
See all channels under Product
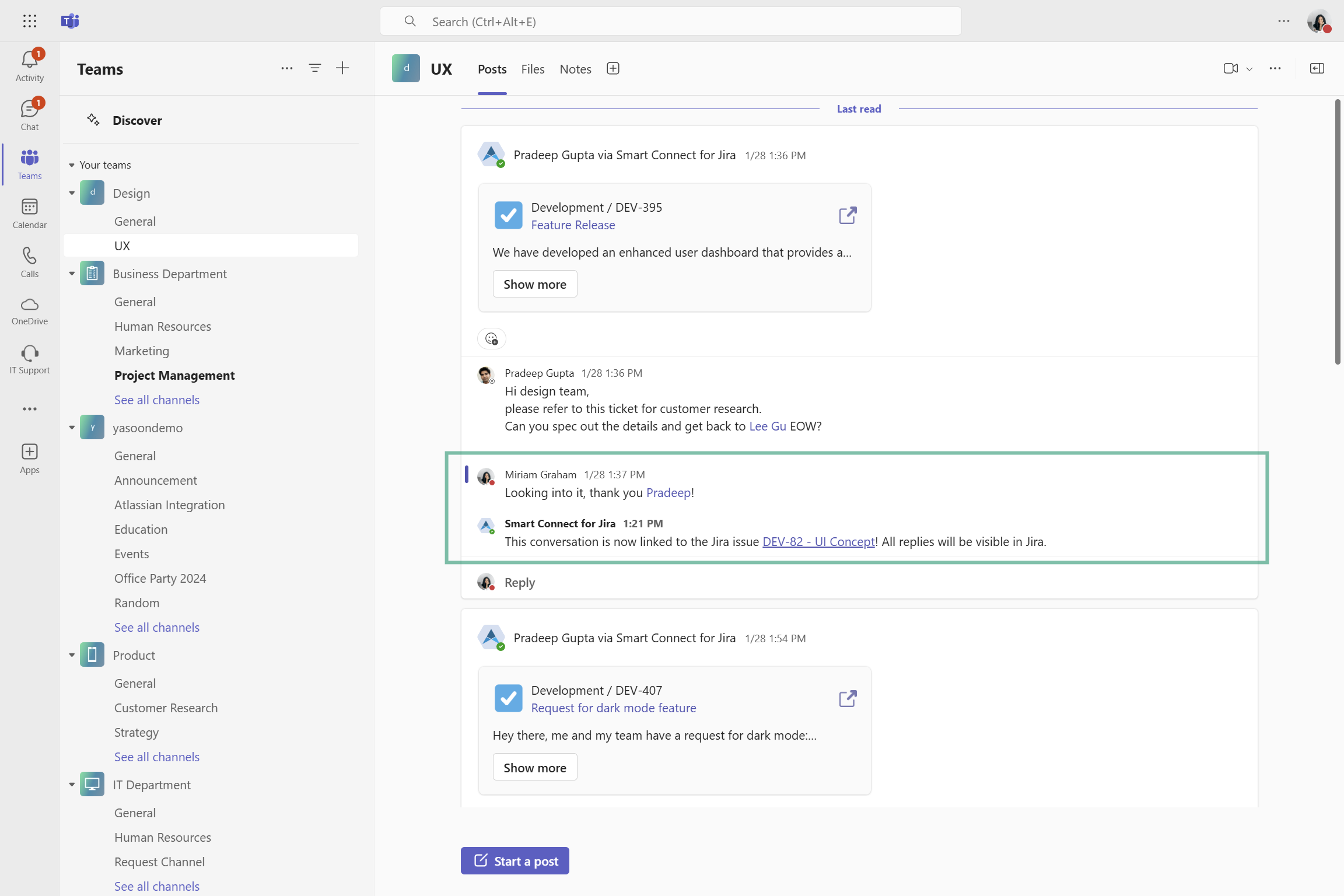(x=157, y=757)
